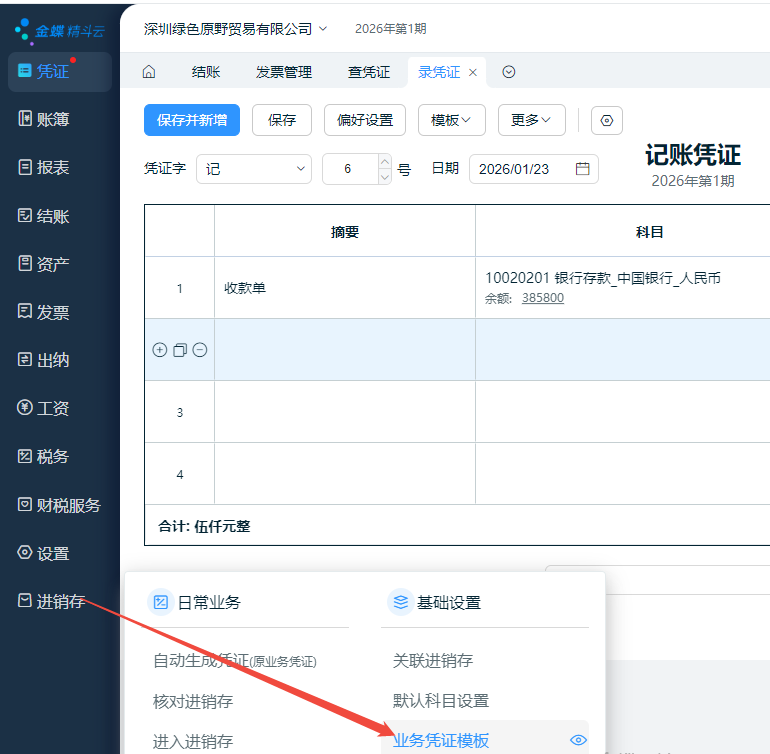Open the 凭证字 dropdown
Image resolution: width=770 pixels, height=754 pixels.
(x=254, y=169)
